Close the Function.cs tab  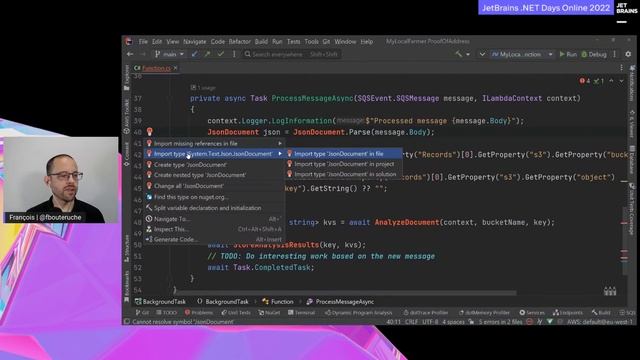coord(176,68)
